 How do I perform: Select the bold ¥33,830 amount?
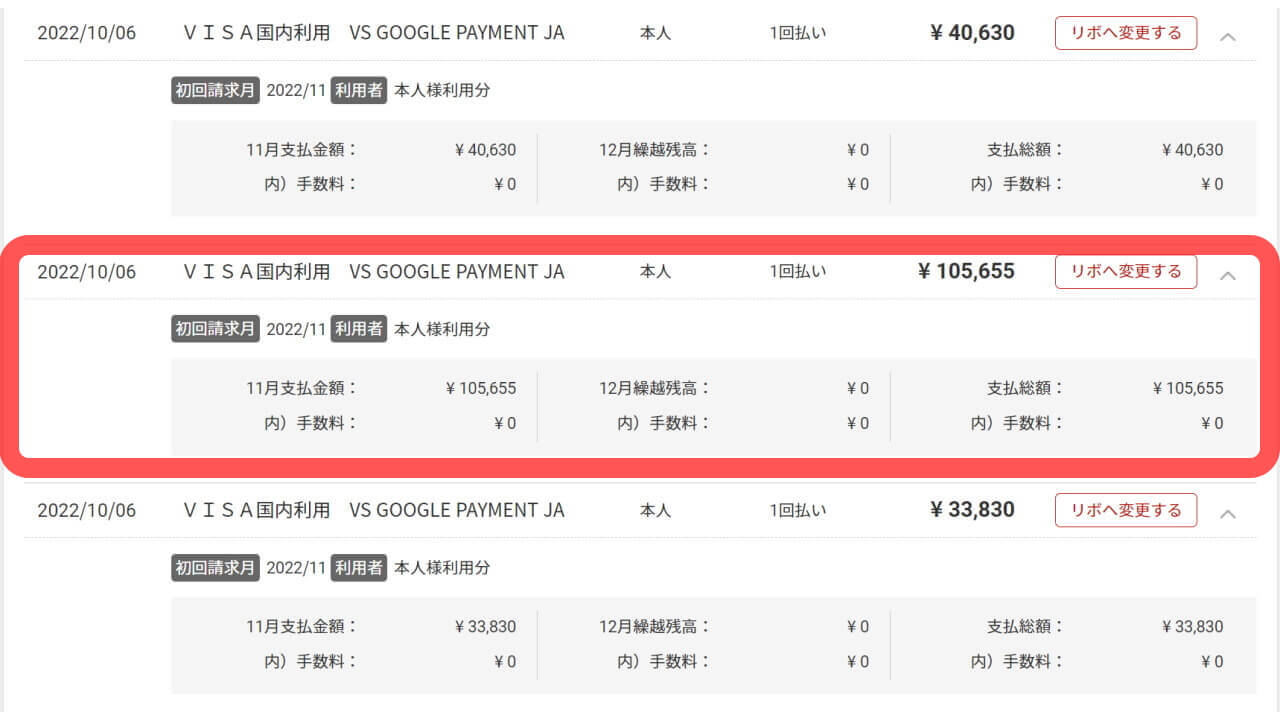pos(972,510)
